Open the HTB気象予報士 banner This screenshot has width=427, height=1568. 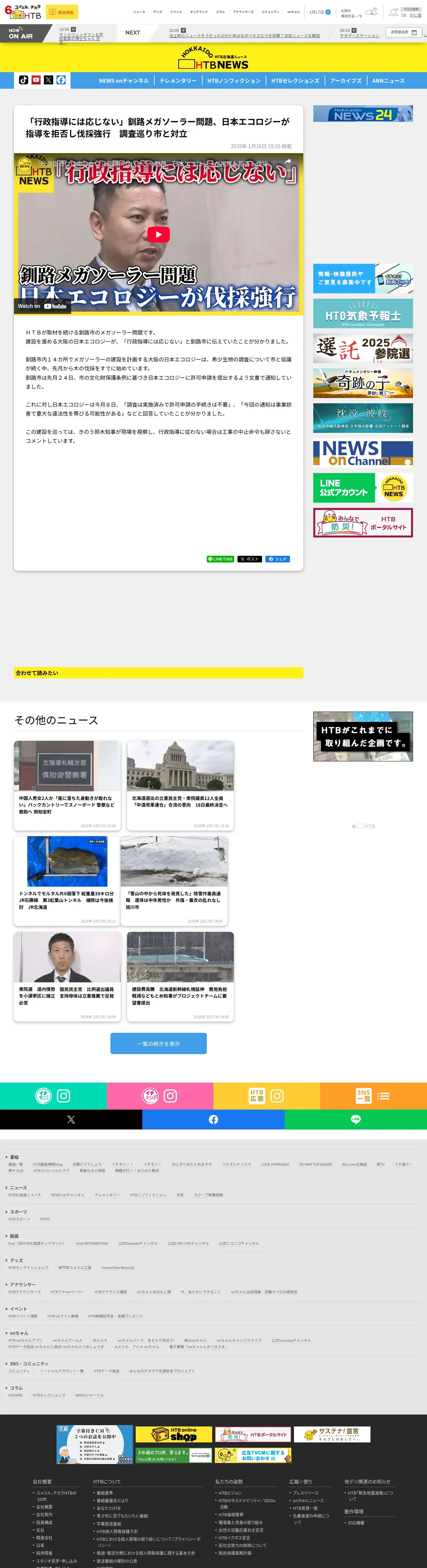click(363, 314)
